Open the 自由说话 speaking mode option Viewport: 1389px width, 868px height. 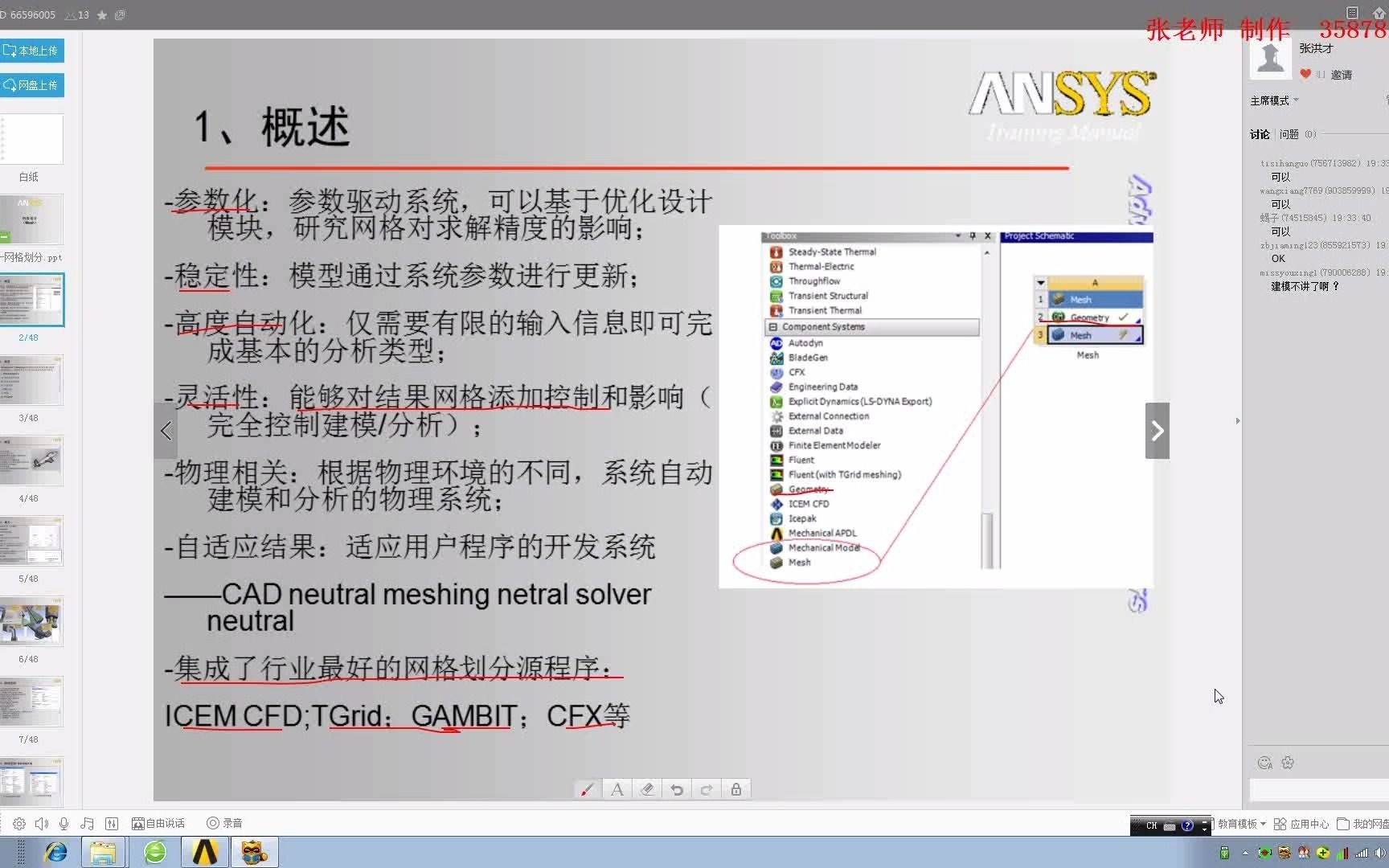(x=158, y=823)
